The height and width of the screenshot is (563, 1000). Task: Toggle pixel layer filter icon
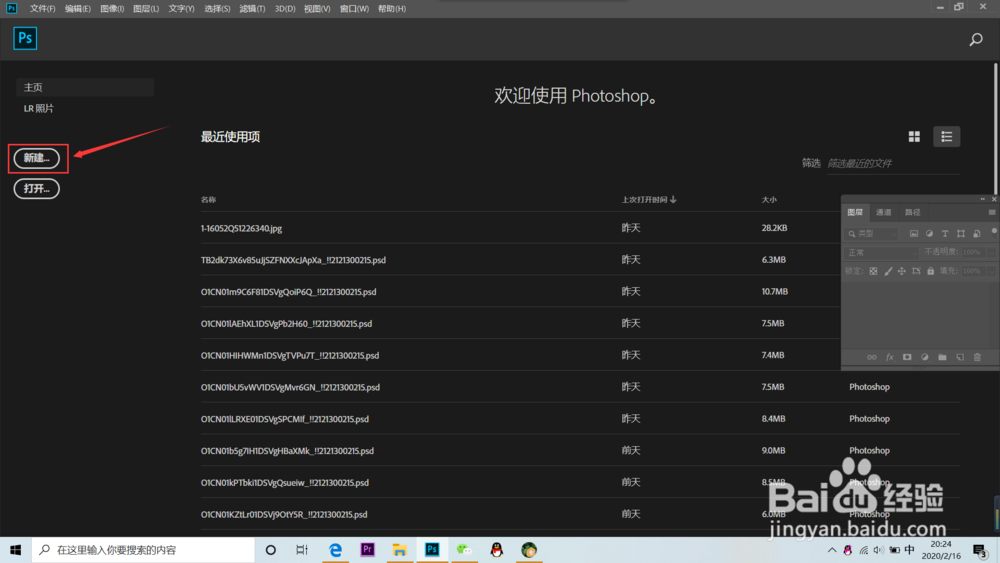click(914, 234)
